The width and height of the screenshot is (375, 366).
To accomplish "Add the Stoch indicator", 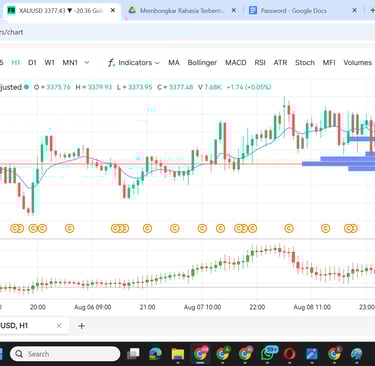I will (x=305, y=63).
